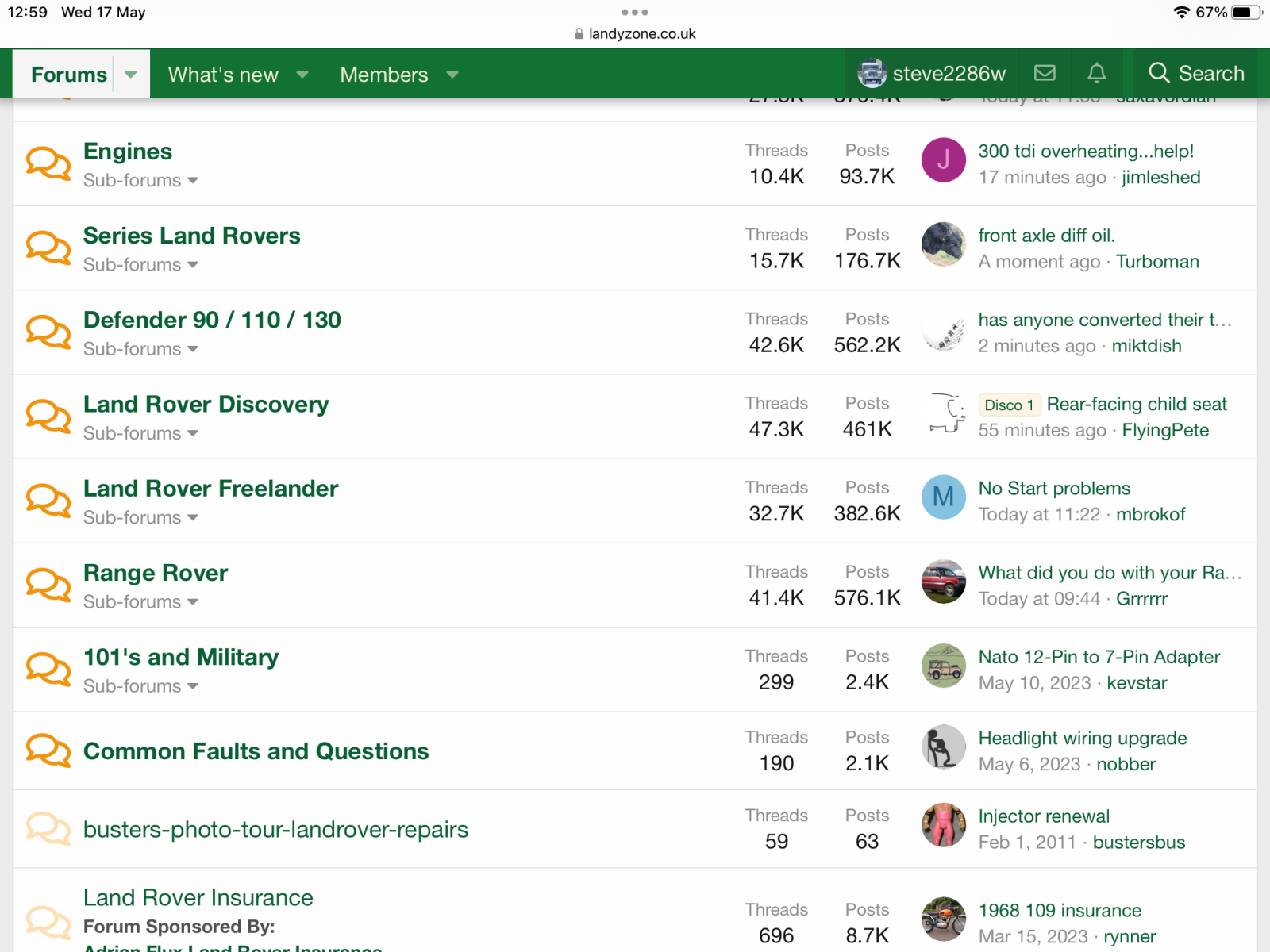Expand Sub-forums under Engines
Screen dimensions: 1270x952
click(x=140, y=180)
